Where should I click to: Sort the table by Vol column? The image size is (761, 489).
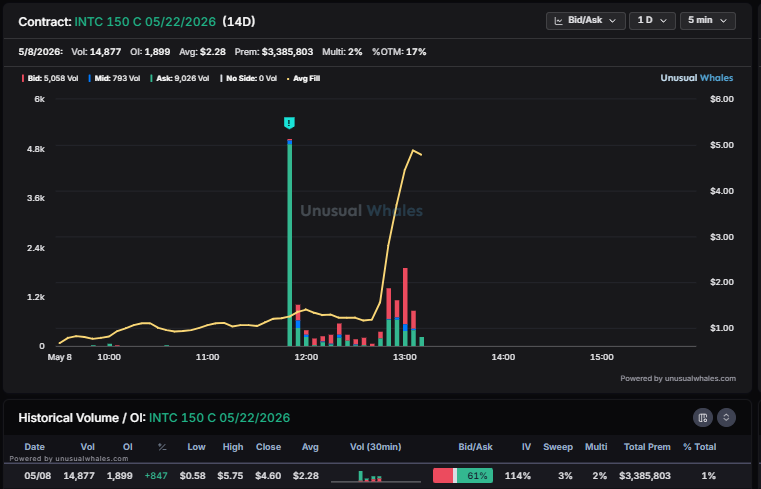(87, 447)
